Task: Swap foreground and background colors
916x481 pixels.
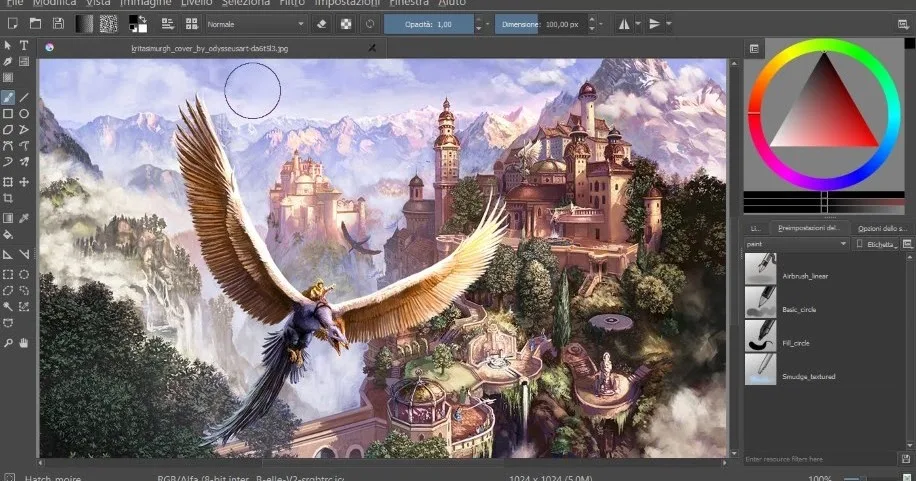Action: pyautogui.click(x=142, y=19)
